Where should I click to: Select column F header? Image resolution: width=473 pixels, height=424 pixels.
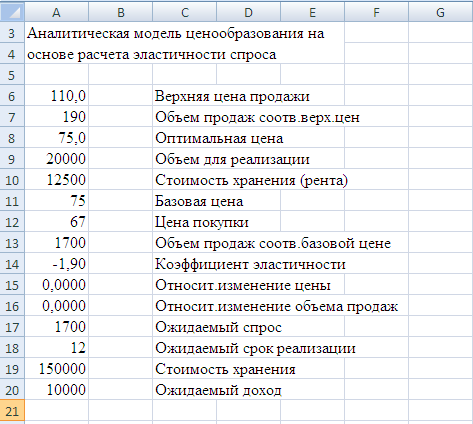click(x=376, y=12)
